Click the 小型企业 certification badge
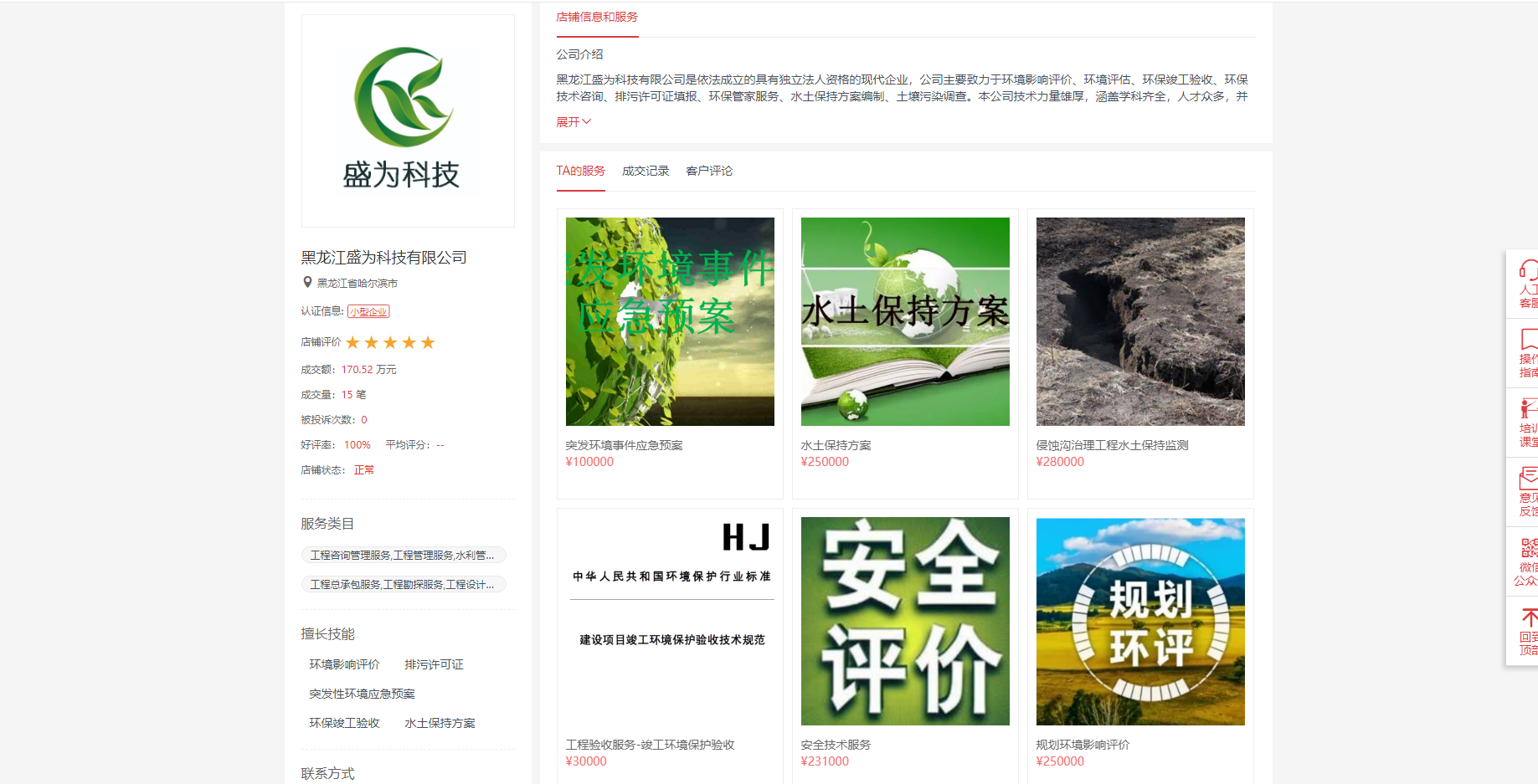 pyautogui.click(x=368, y=311)
